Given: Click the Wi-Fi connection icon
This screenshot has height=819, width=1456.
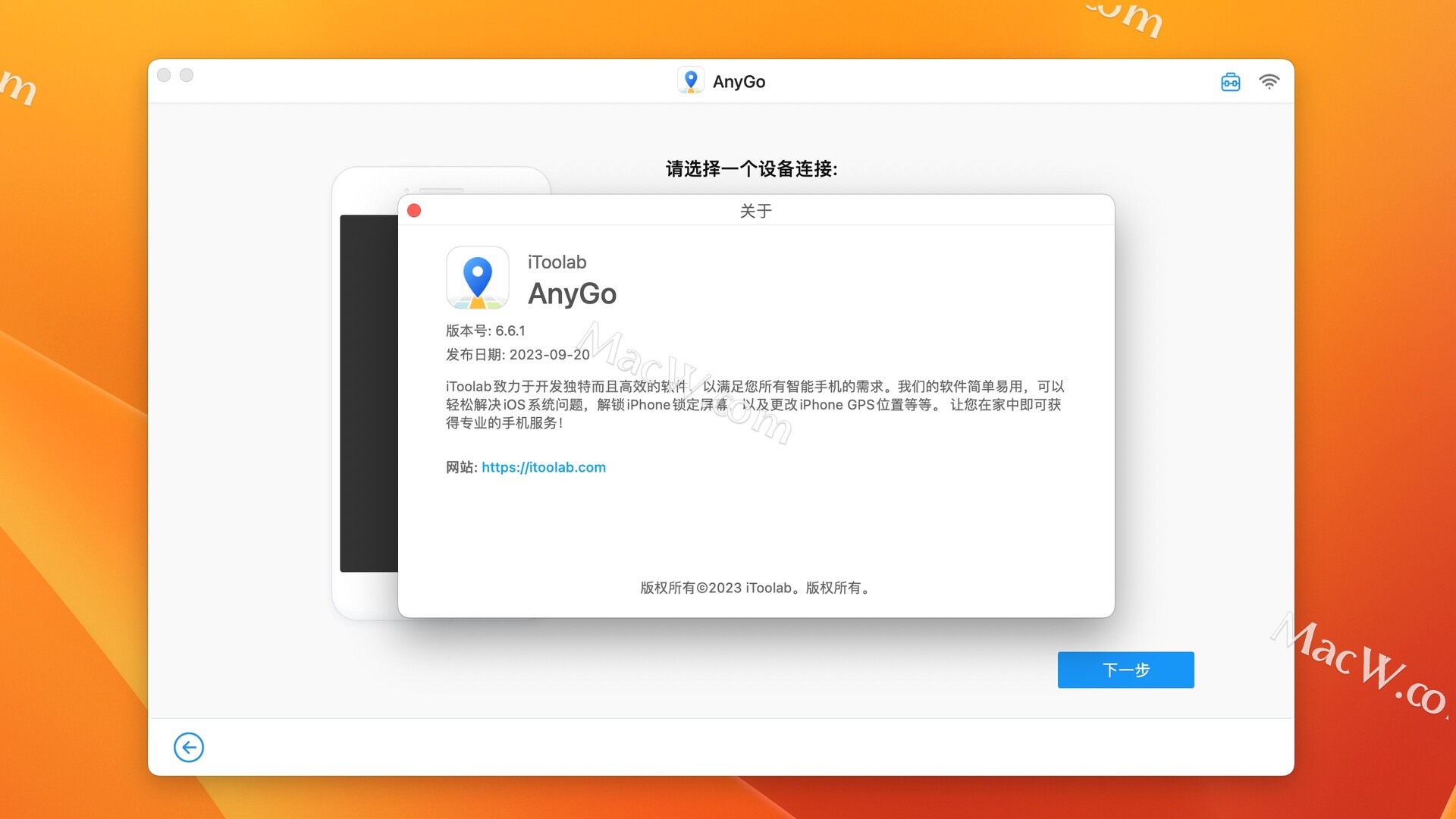Looking at the screenshot, I should pyautogui.click(x=1269, y=82).
